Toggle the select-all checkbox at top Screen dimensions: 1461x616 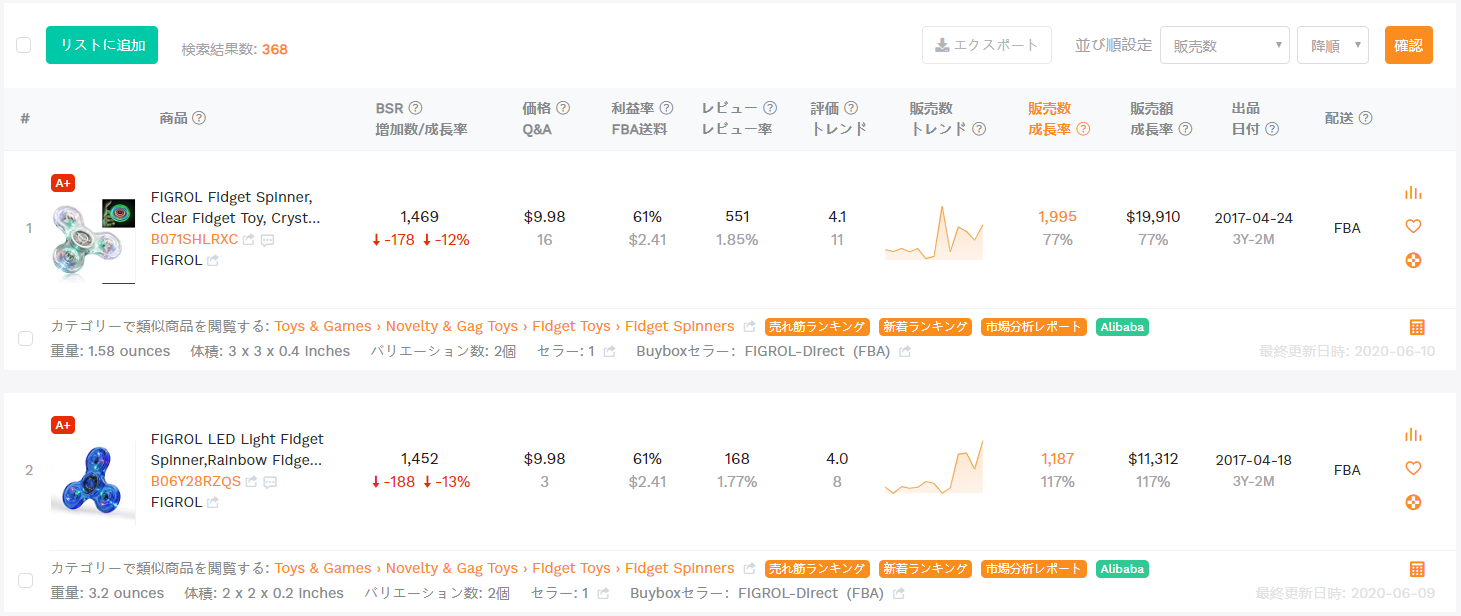click(24, 45)
